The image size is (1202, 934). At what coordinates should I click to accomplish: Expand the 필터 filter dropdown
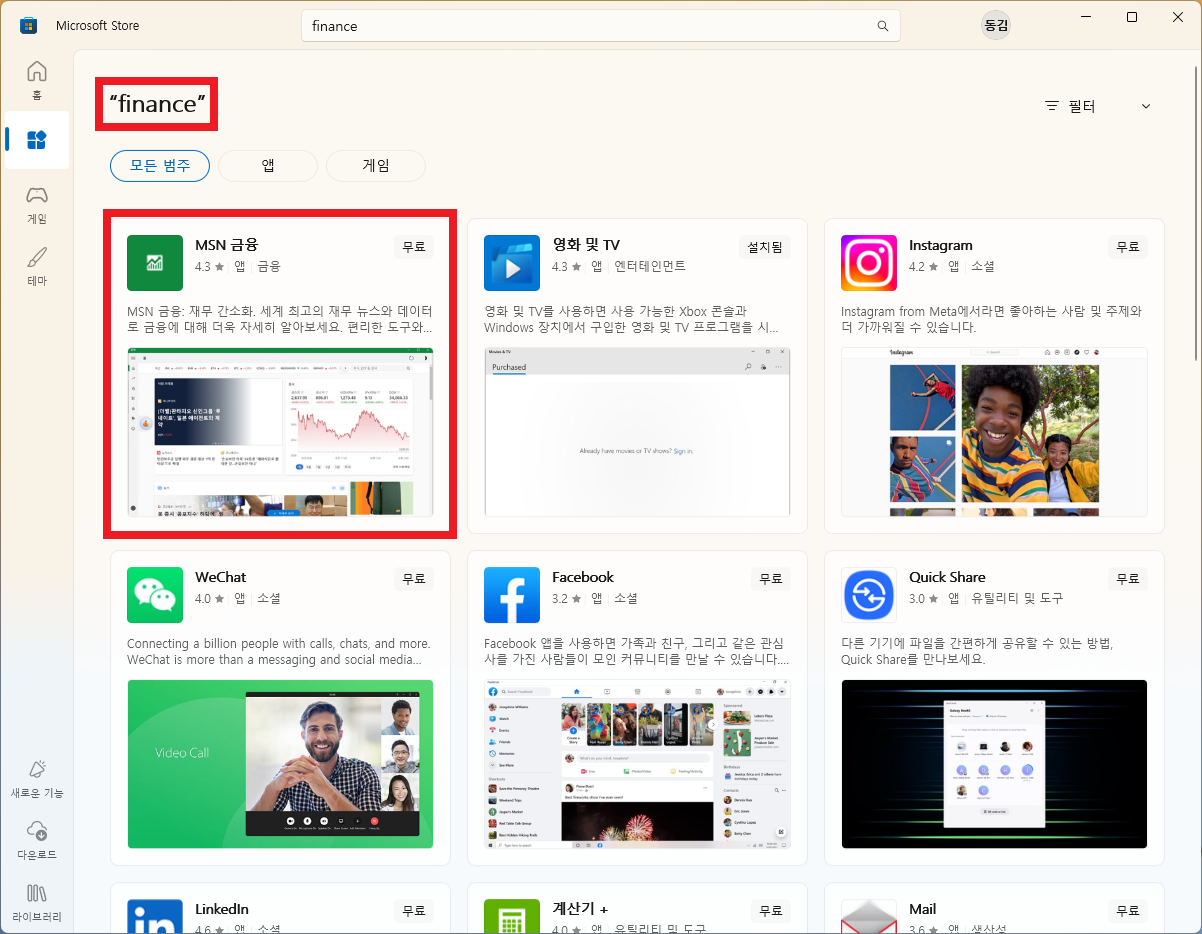click(1098, 106)
